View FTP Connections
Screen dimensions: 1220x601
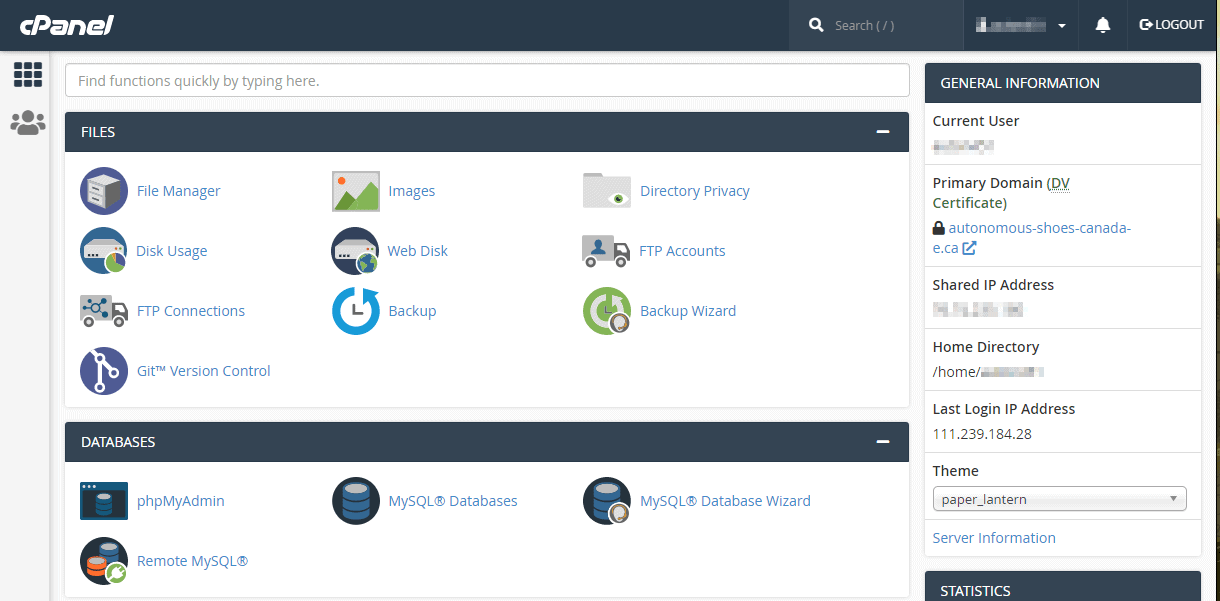coord(190,310)
